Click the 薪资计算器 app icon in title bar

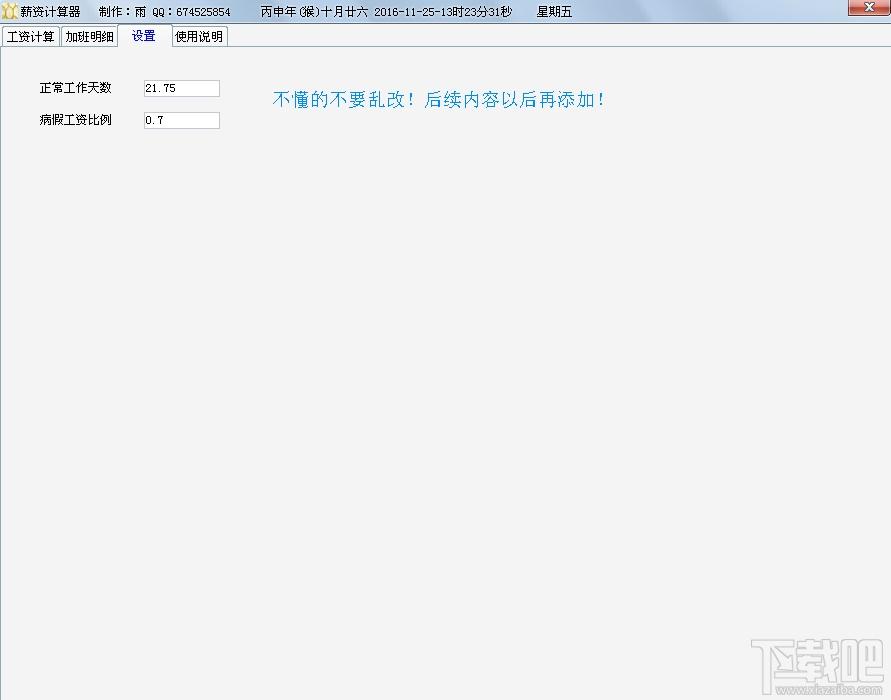[x=10, y=11]
